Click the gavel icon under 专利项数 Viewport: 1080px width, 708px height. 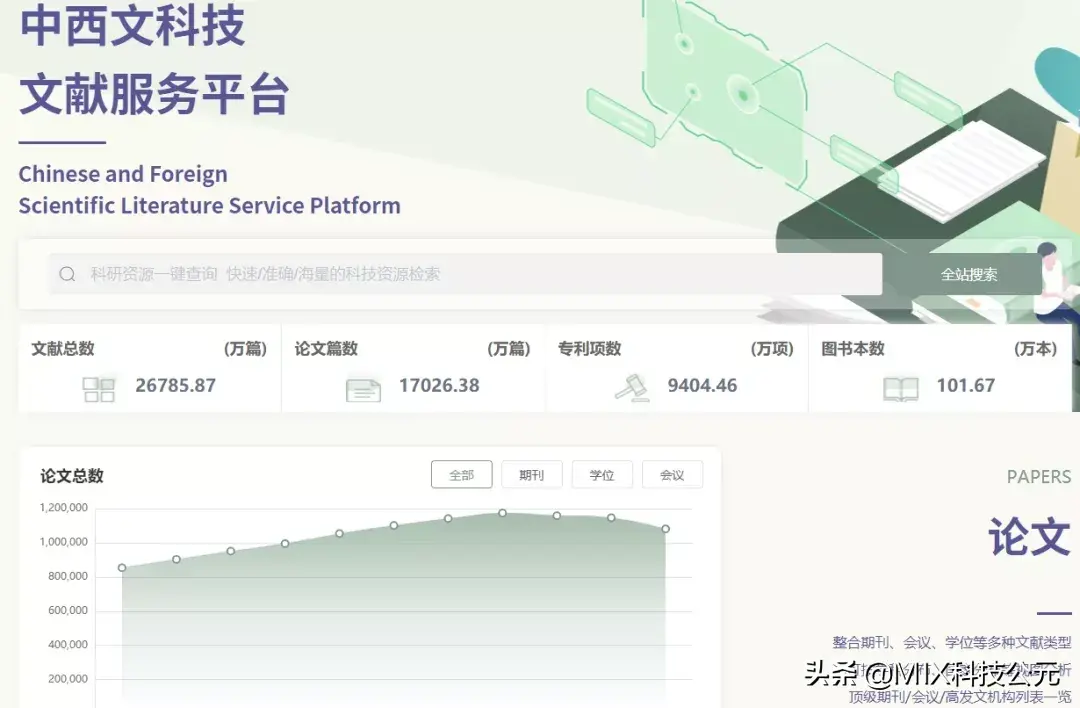(631, 387)
